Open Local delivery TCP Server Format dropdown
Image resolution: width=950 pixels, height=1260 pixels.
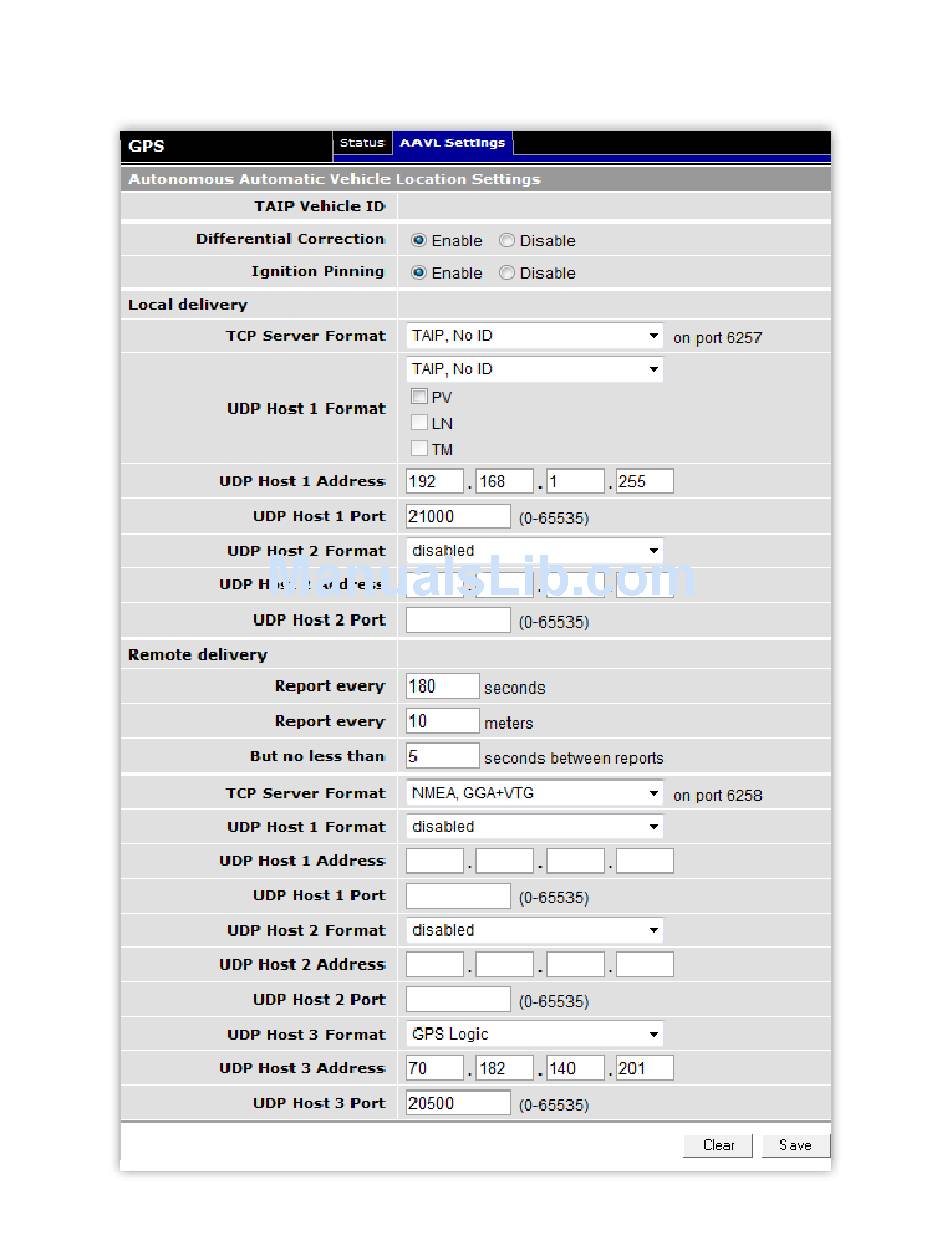coord(535,336)
